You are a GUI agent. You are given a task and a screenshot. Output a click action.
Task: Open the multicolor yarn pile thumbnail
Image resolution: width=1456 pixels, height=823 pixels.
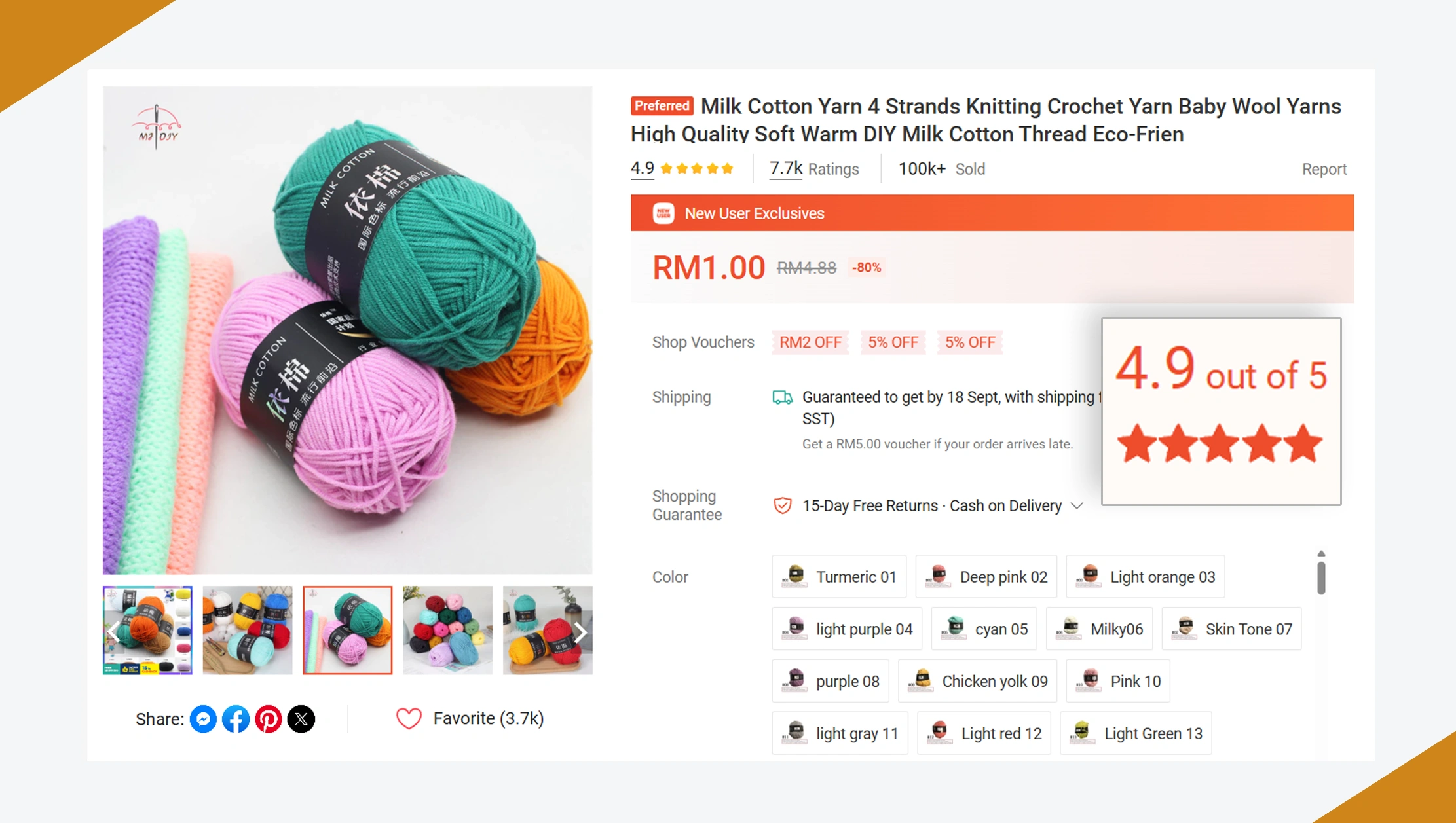pyautogui.click(x=447, y=631)
